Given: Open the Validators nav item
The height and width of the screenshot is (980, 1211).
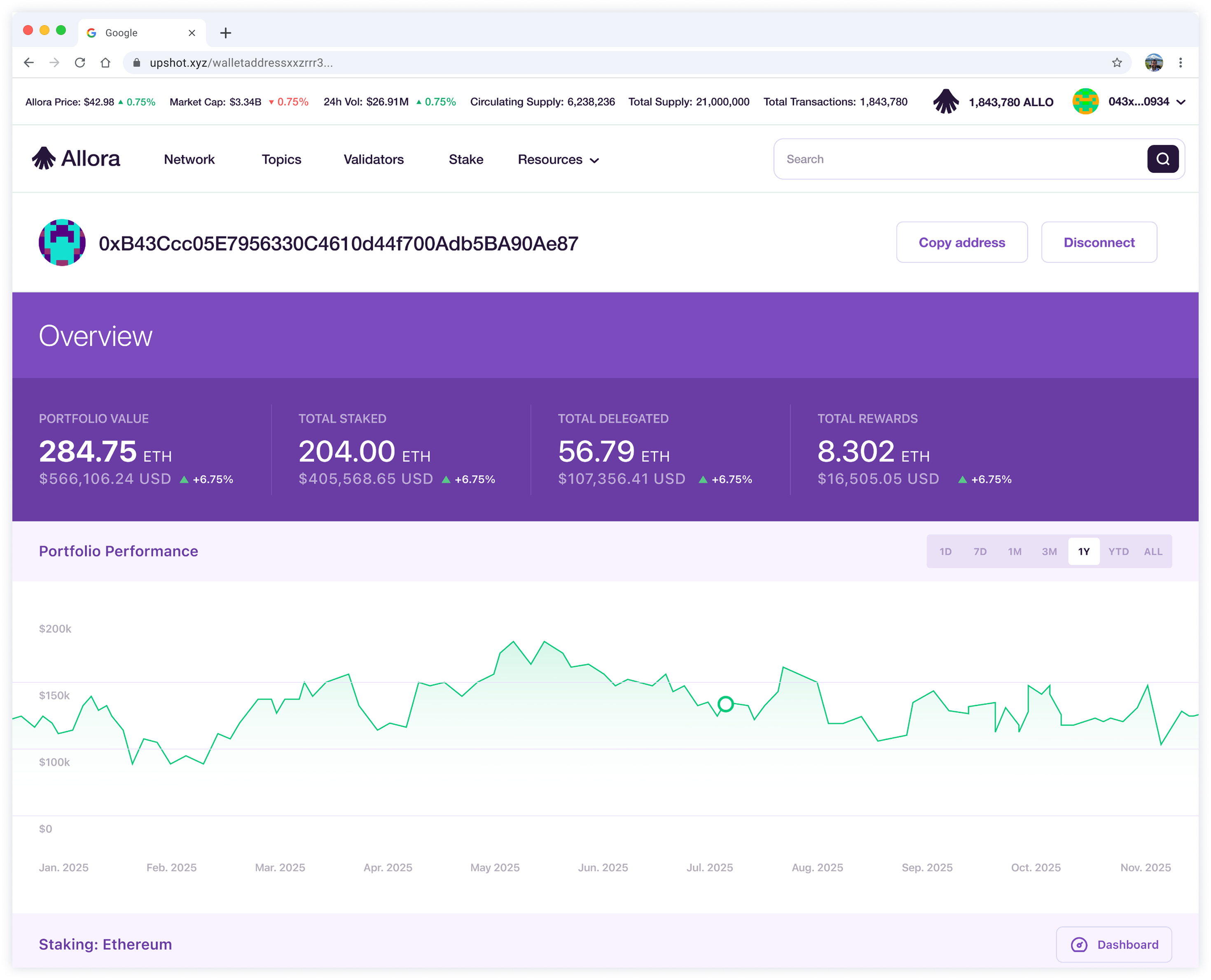Looking at the screenshot, I should pyautogui.click(x=374, y=160).
